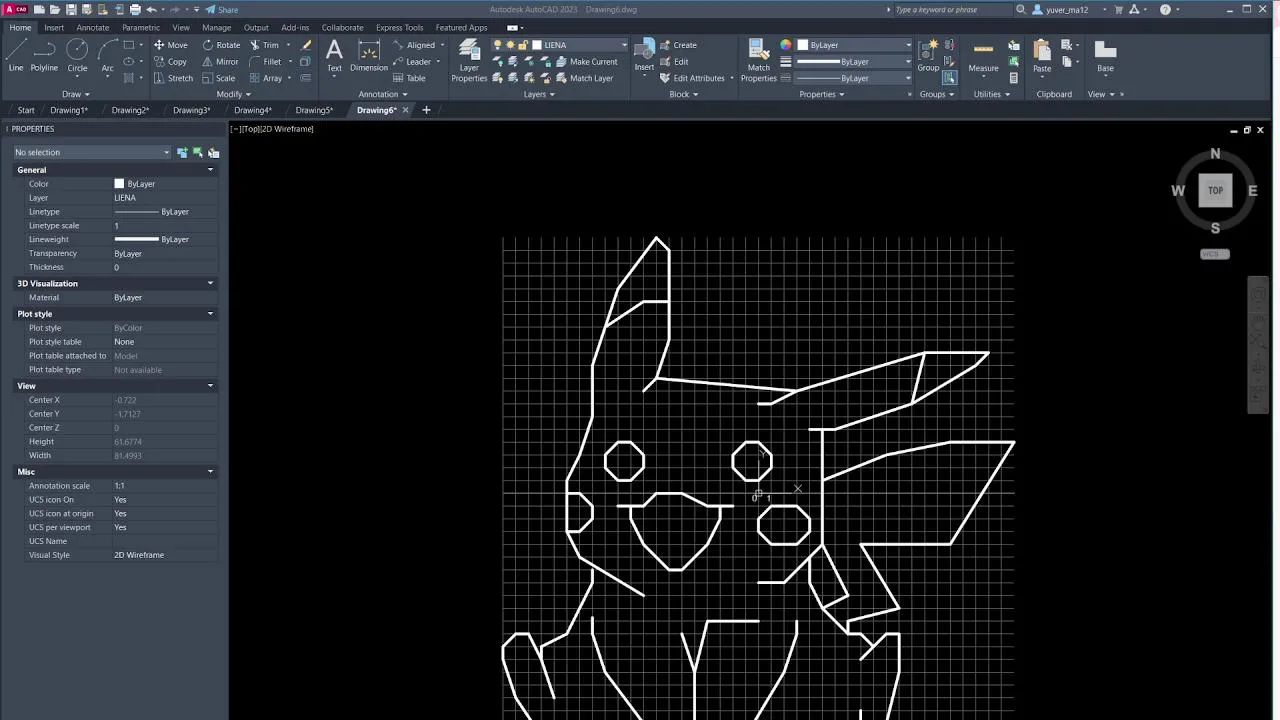Activate the Trim command
This screenshot has height=720, width=1280.
[x=264, y=45]
